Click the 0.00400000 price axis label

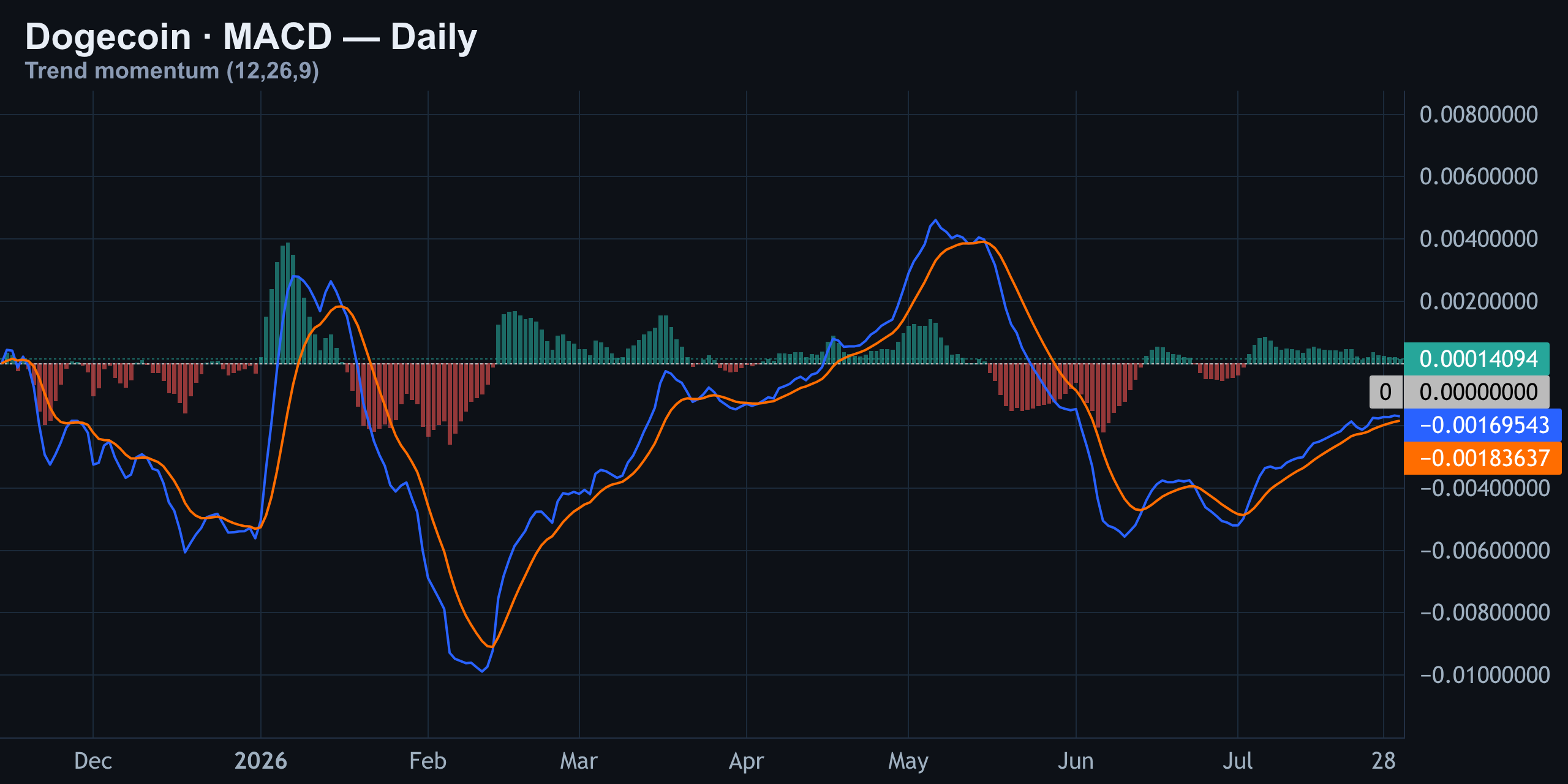click(1479, 239)
